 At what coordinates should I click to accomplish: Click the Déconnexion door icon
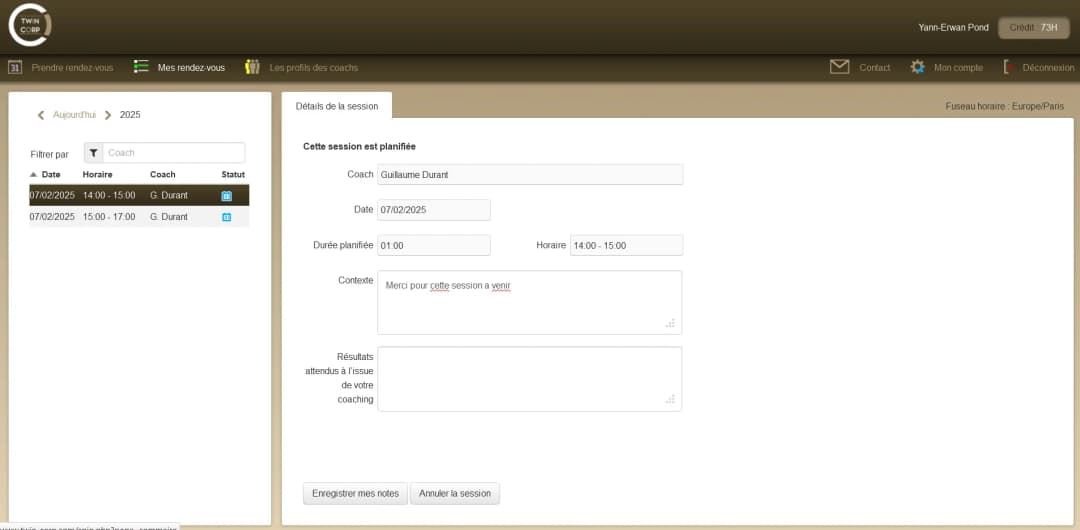(1009, 67)
